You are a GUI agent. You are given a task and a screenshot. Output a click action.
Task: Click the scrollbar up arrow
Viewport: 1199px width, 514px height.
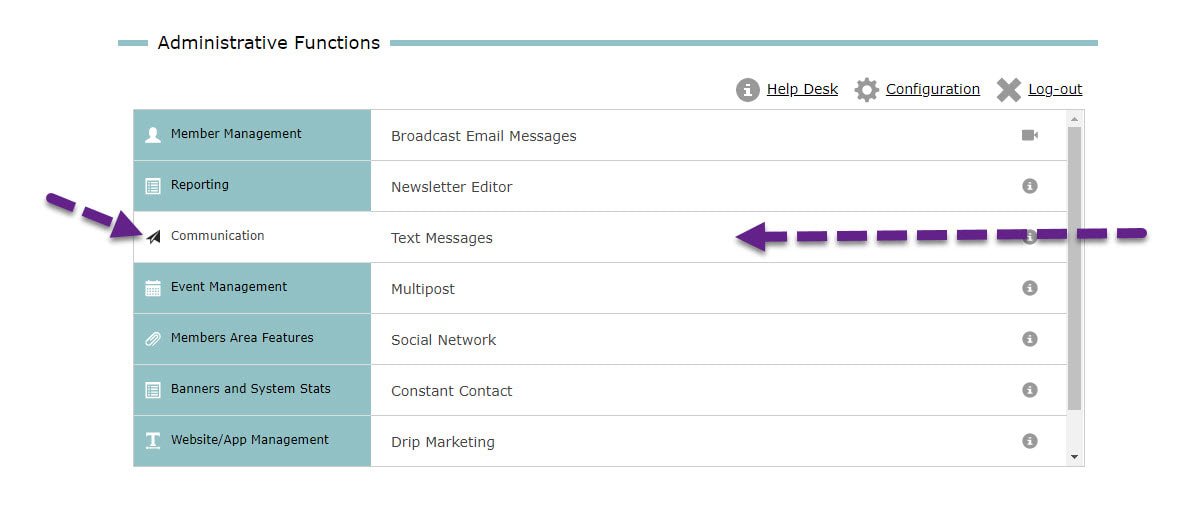1074,119
